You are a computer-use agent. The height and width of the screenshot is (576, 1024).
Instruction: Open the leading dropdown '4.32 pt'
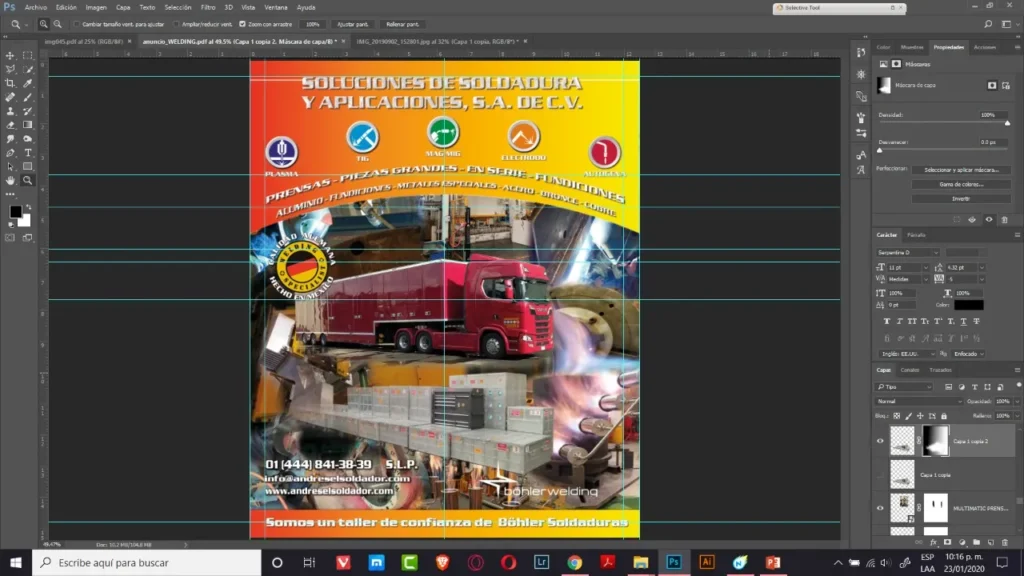pyautogui.click(x=982, y=268)
